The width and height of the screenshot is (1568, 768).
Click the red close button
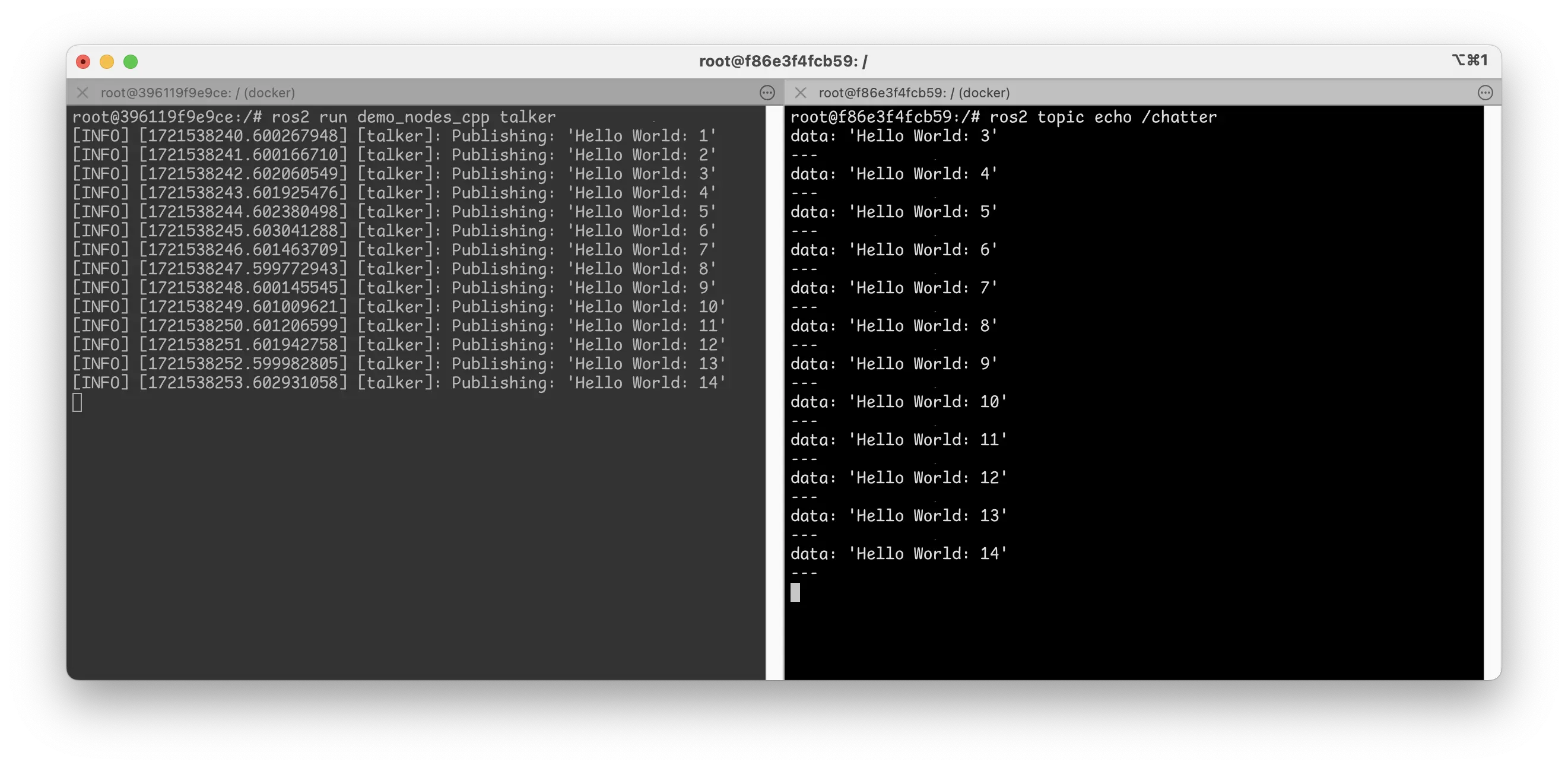(x=84, y=62)
